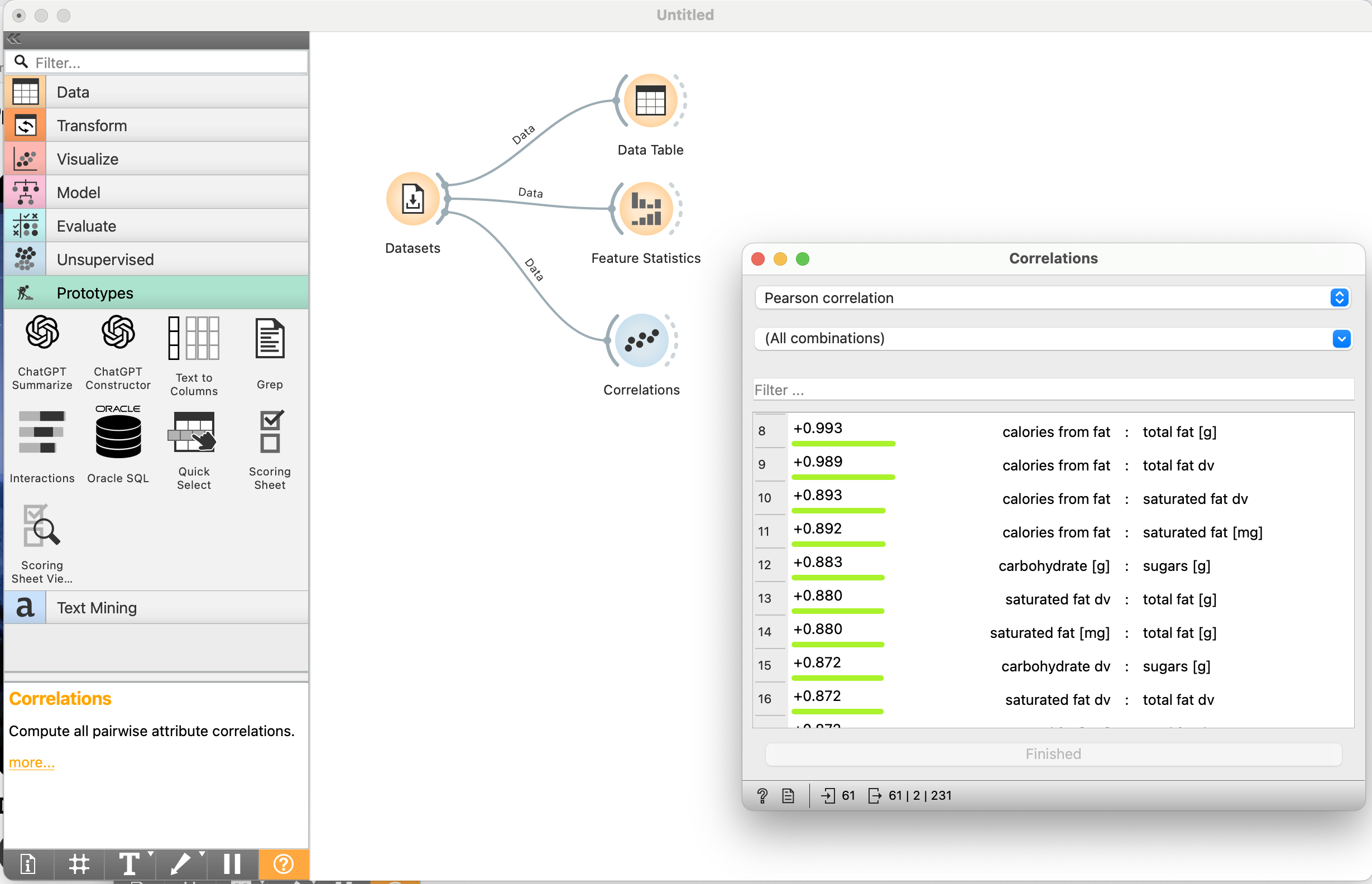Select carbohydrate dv : sugars [g] row
1372x884 pixels.
point(1053,666)
